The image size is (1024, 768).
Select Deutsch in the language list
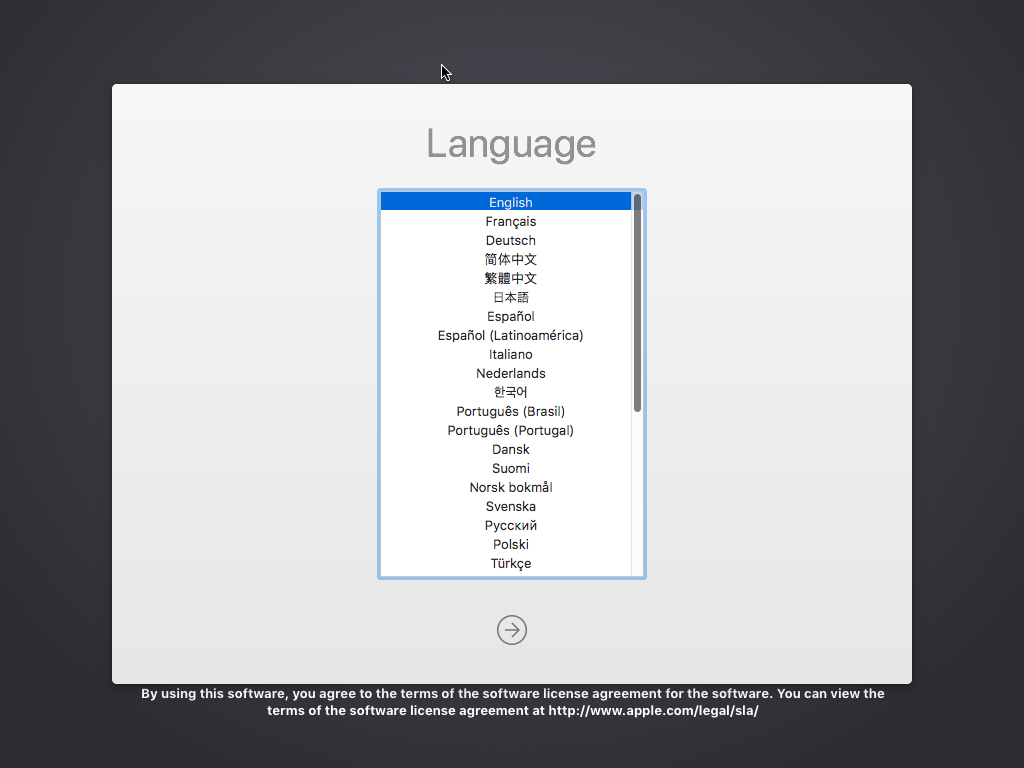tap(510, 240)
